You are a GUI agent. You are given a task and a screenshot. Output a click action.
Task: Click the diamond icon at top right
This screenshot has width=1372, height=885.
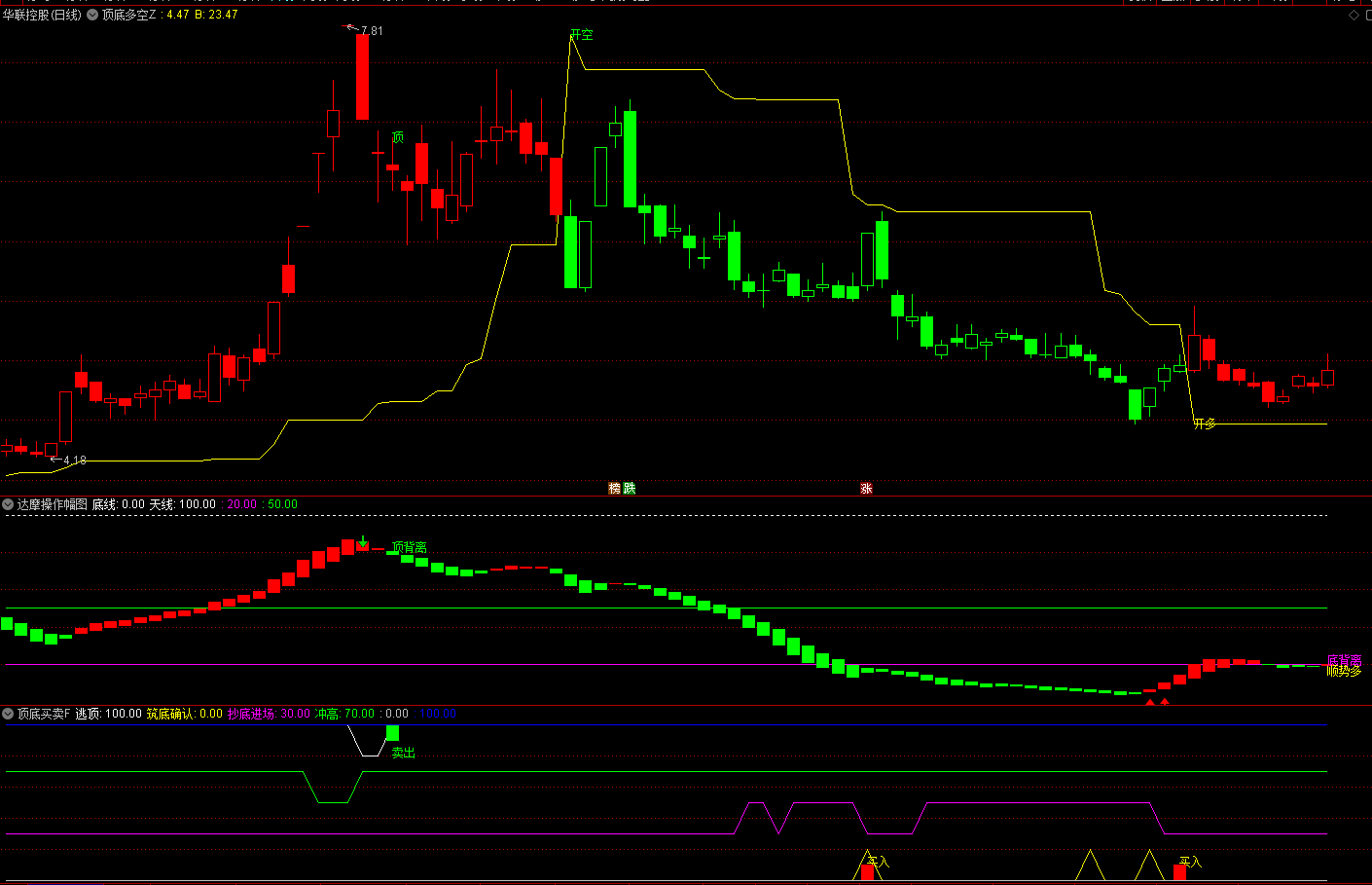click(1354, 15)
